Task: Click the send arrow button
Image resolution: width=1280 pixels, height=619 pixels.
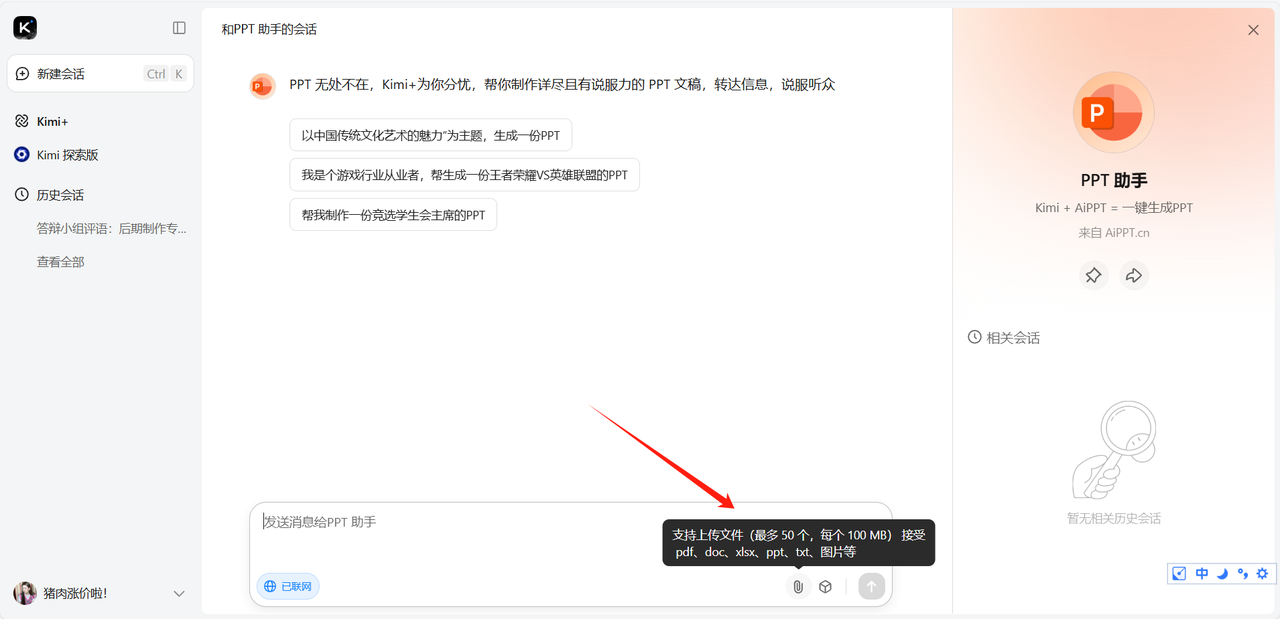Action: pos(872,587)
